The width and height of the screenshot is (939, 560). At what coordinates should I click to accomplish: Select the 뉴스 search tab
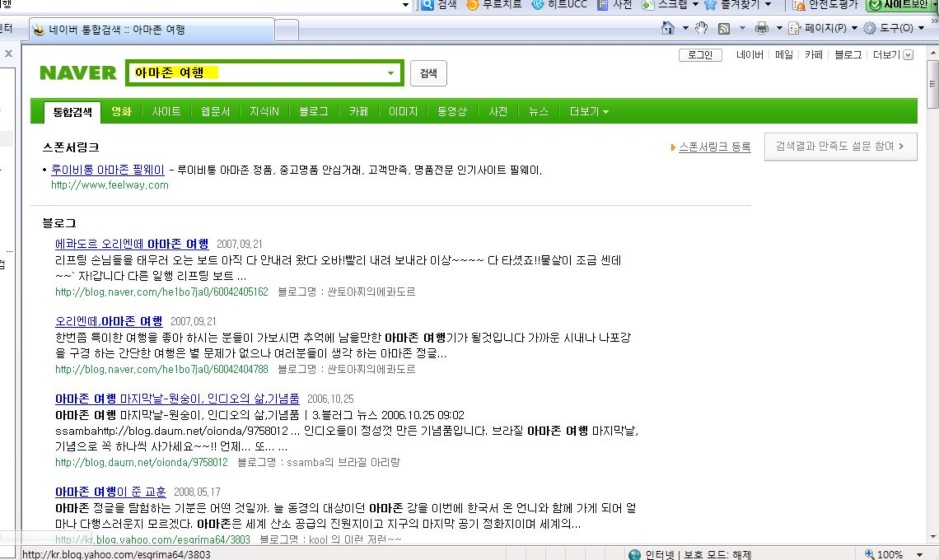(538, 111)
